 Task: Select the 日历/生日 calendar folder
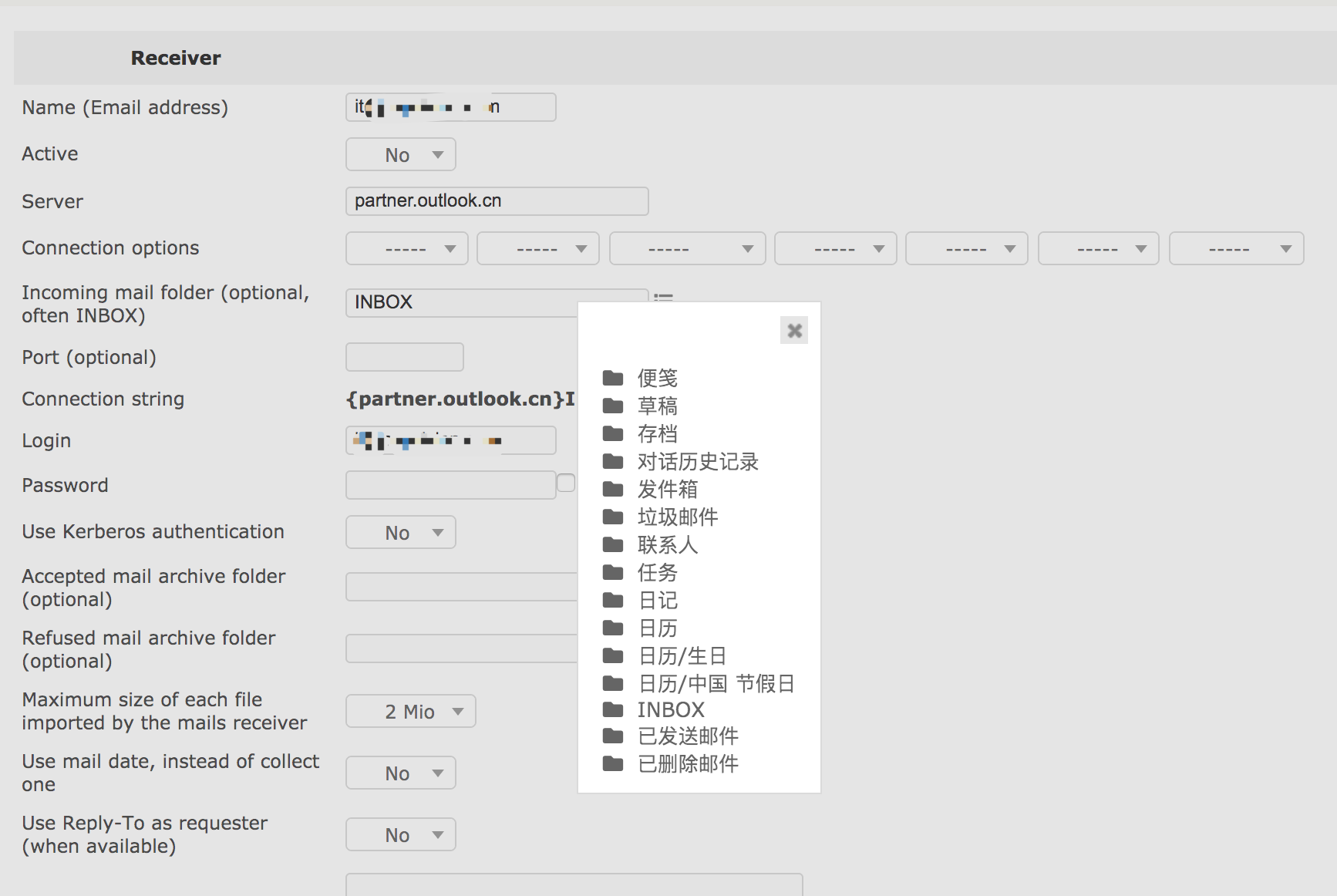point(682,655)
